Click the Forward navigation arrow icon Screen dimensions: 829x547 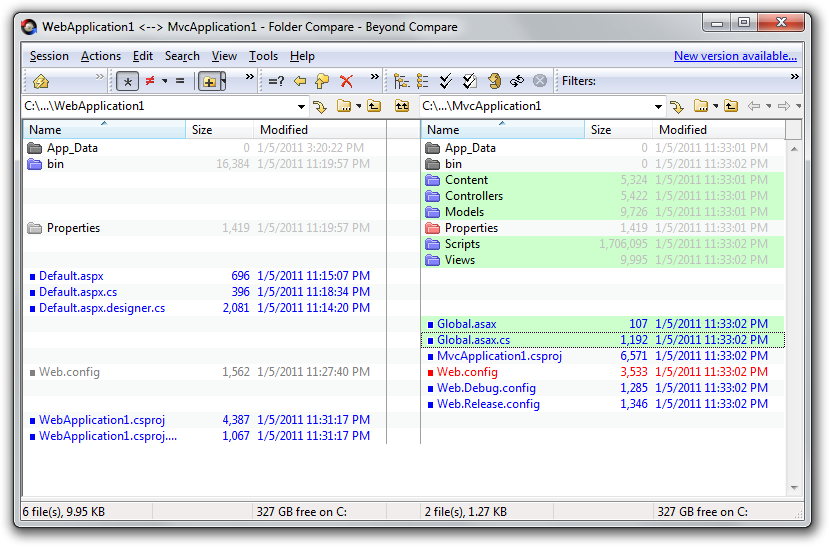(x=784, y=106)
